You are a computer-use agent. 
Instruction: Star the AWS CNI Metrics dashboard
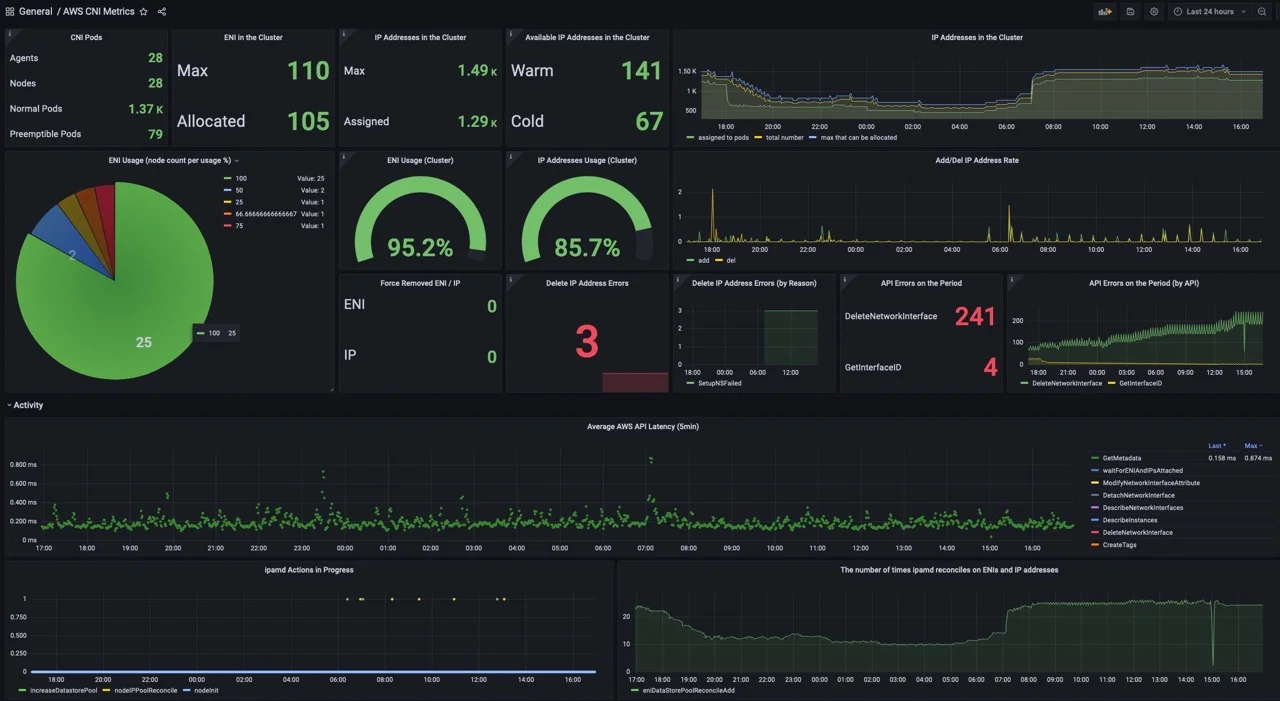tap(144, 12)
